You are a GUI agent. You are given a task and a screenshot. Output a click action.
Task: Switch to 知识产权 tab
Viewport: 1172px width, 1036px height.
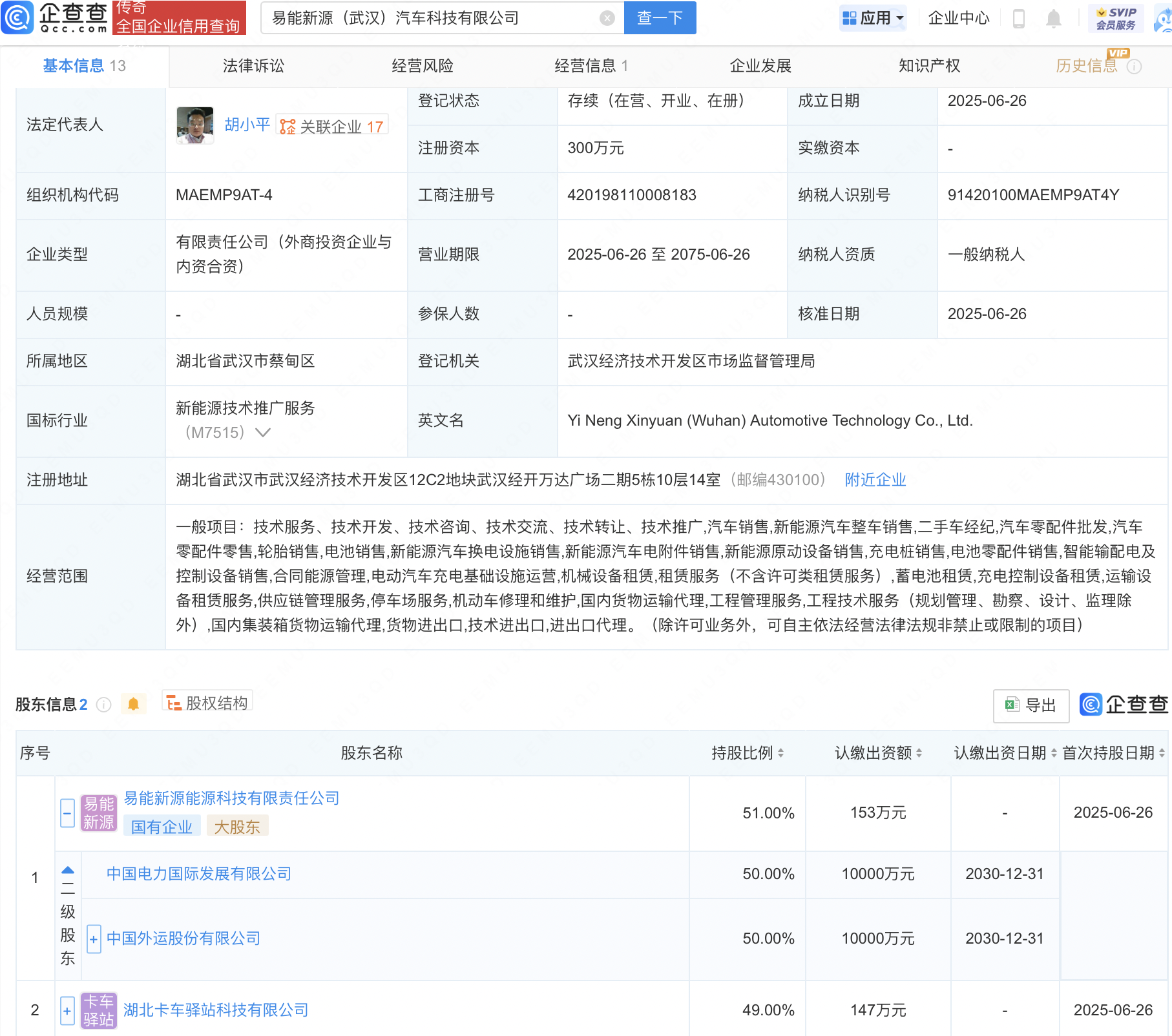pos(929,66)
